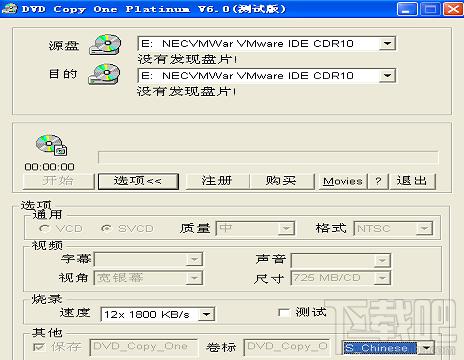This screenshot has height=360, width=464.
Task: Open the destination drive dropdown list
Action: tap(387, 76)
